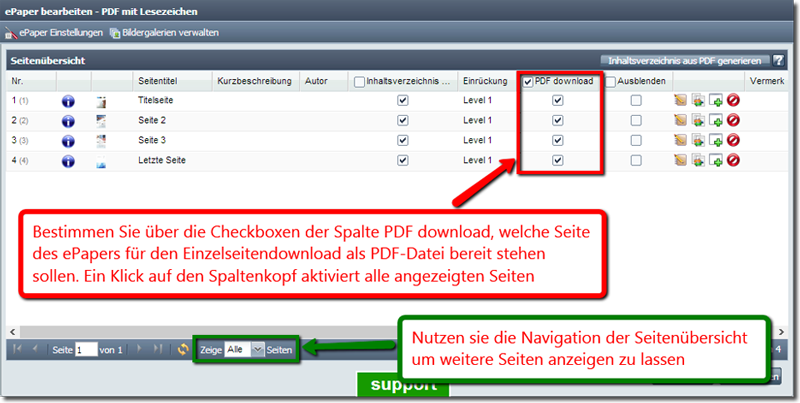The image size is (800, 403).
Task: Click the page thumbnail for Titelseite
Action: [101, 102]
